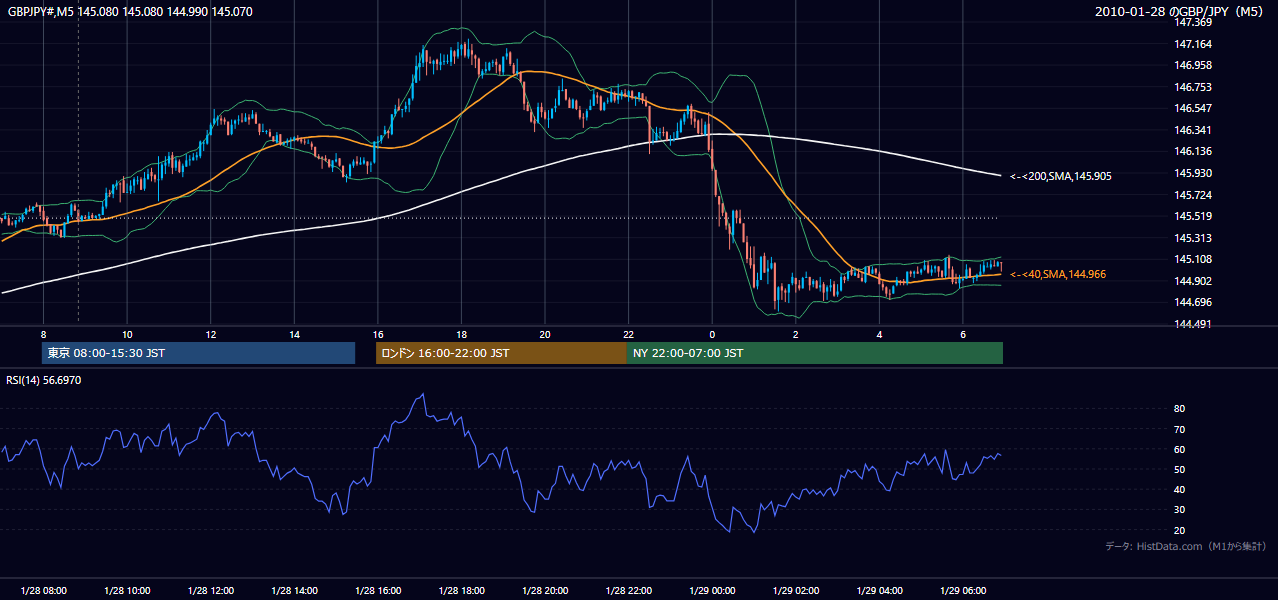The width and height of the screenshot is (1278, 600).
Task: Click the hour label 18 on chart axis
Action: pos(461,334)
